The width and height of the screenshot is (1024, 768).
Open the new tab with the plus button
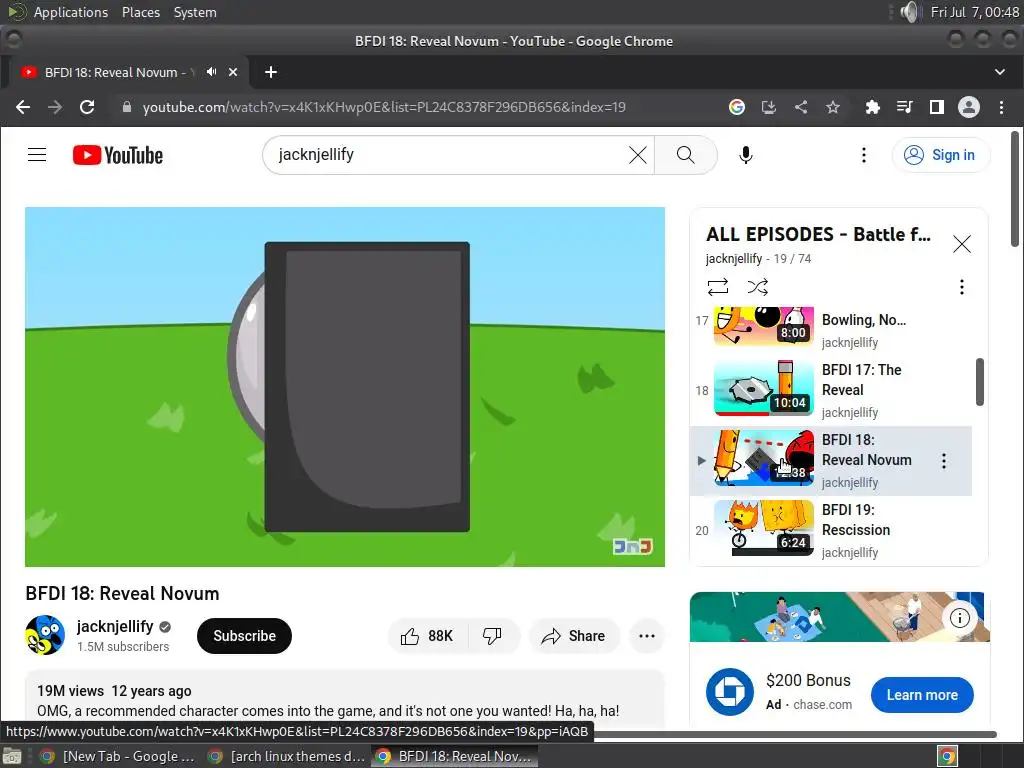pyautogui.click(x=271, y=72)
